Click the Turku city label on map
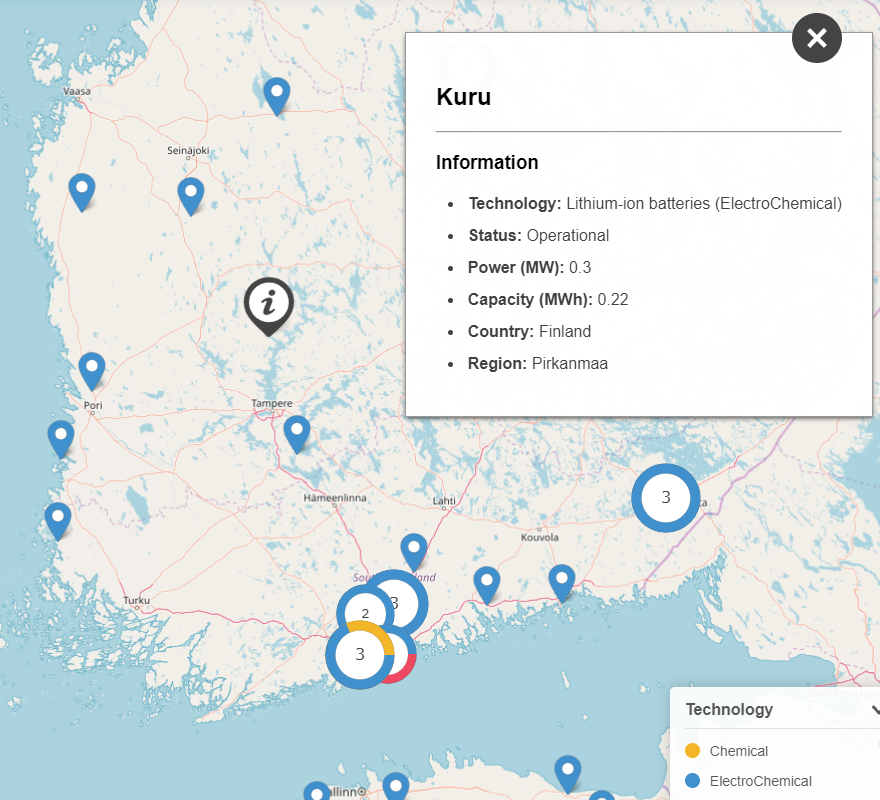This screenshot has width=880, height=800. pyautogui.click(x=136, y=601)
